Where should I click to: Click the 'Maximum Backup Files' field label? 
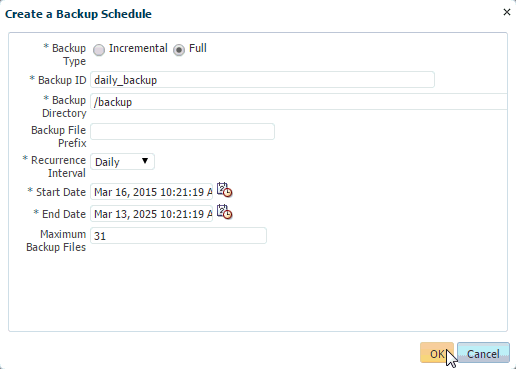(x=56, y=241)
